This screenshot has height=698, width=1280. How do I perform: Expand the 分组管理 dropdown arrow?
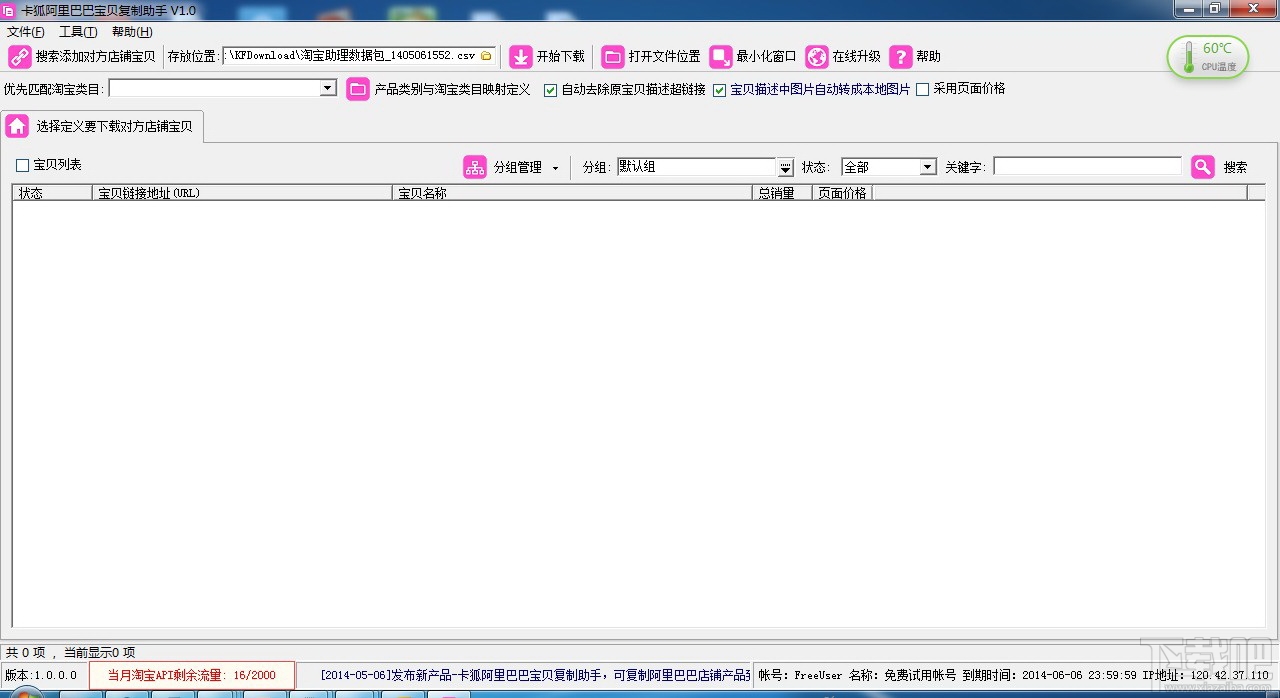point(555,168)
